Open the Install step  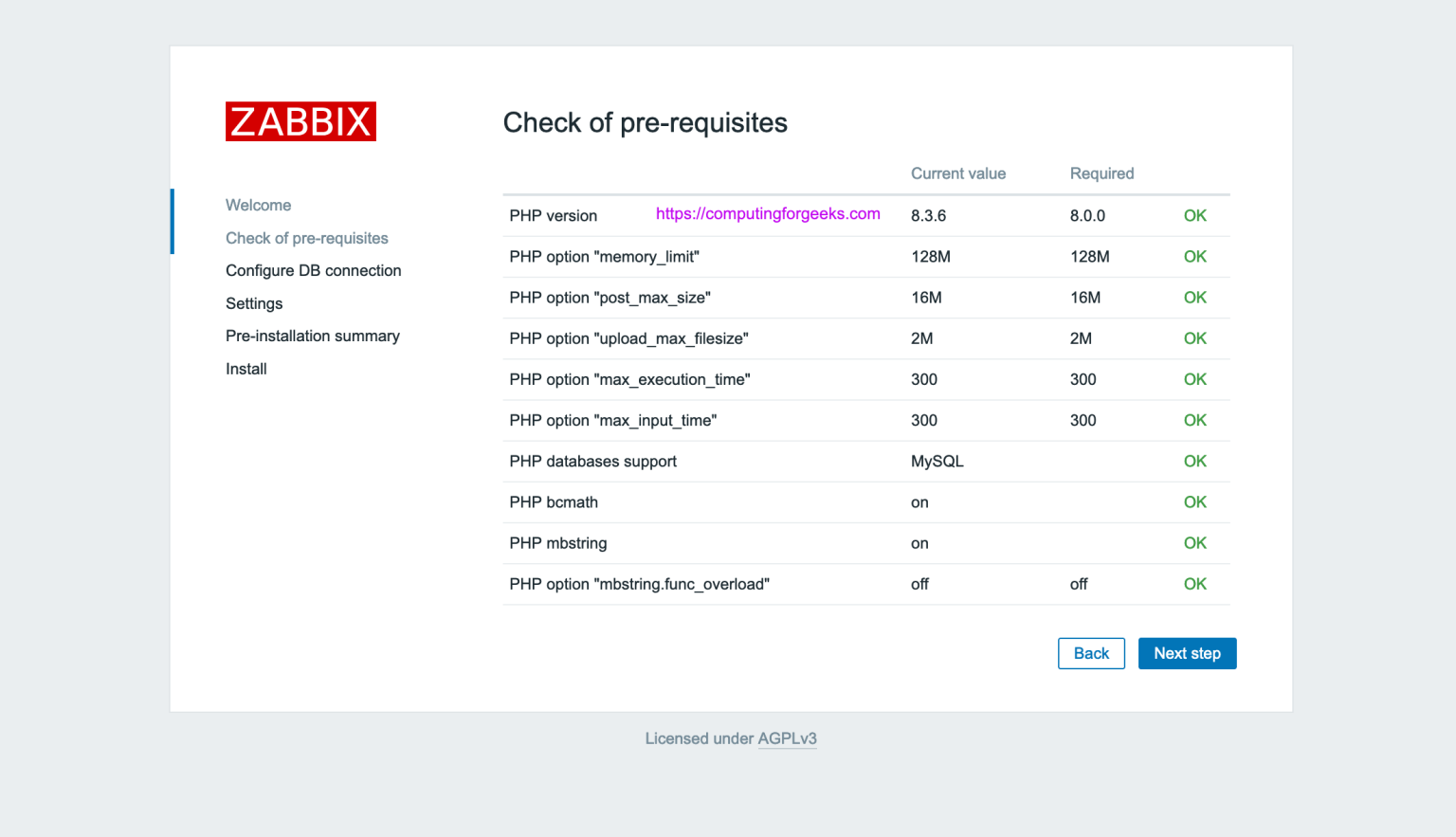click(x=246, y=369)
